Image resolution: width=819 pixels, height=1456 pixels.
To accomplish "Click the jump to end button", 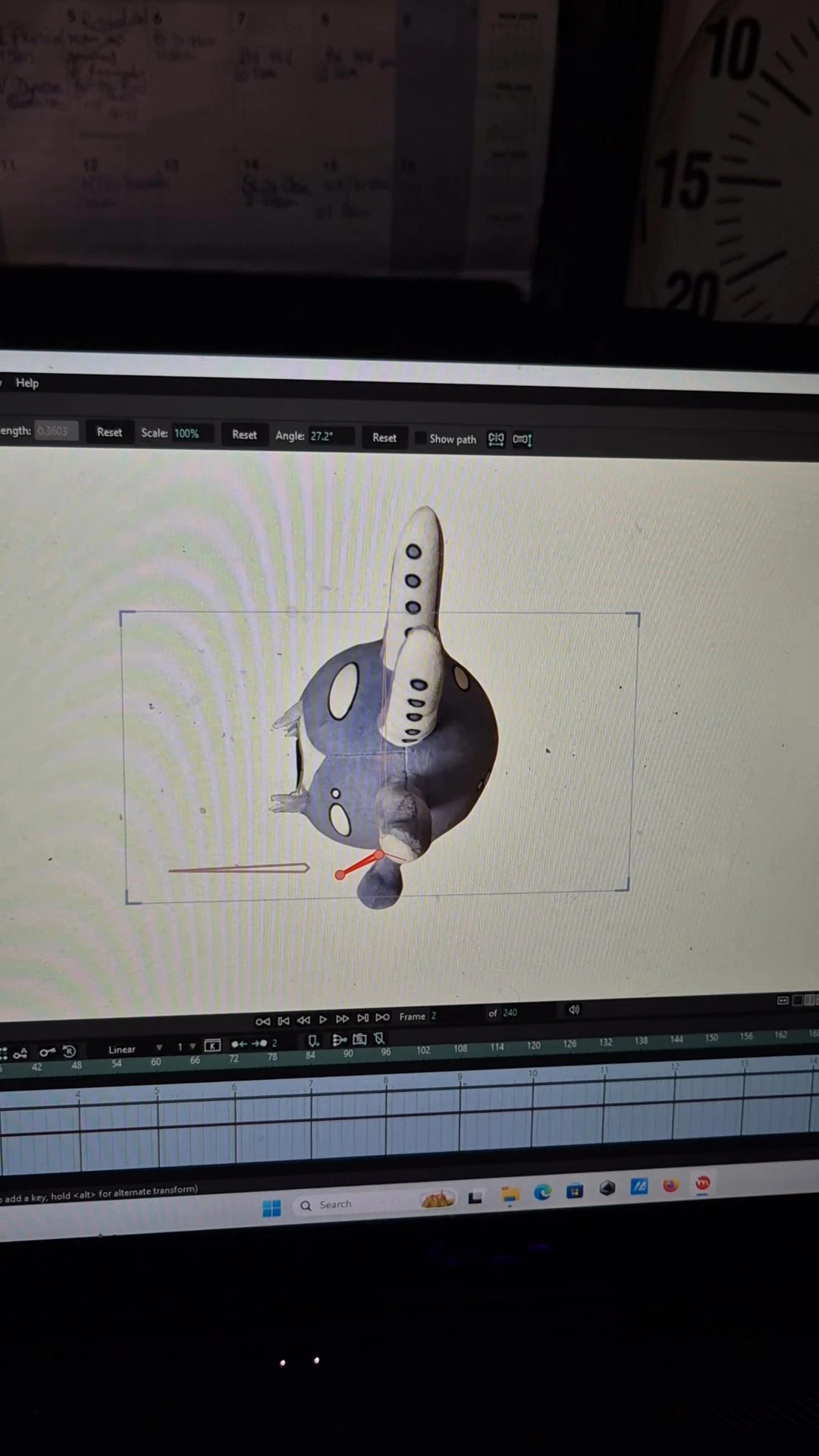I will point(362,1018).
